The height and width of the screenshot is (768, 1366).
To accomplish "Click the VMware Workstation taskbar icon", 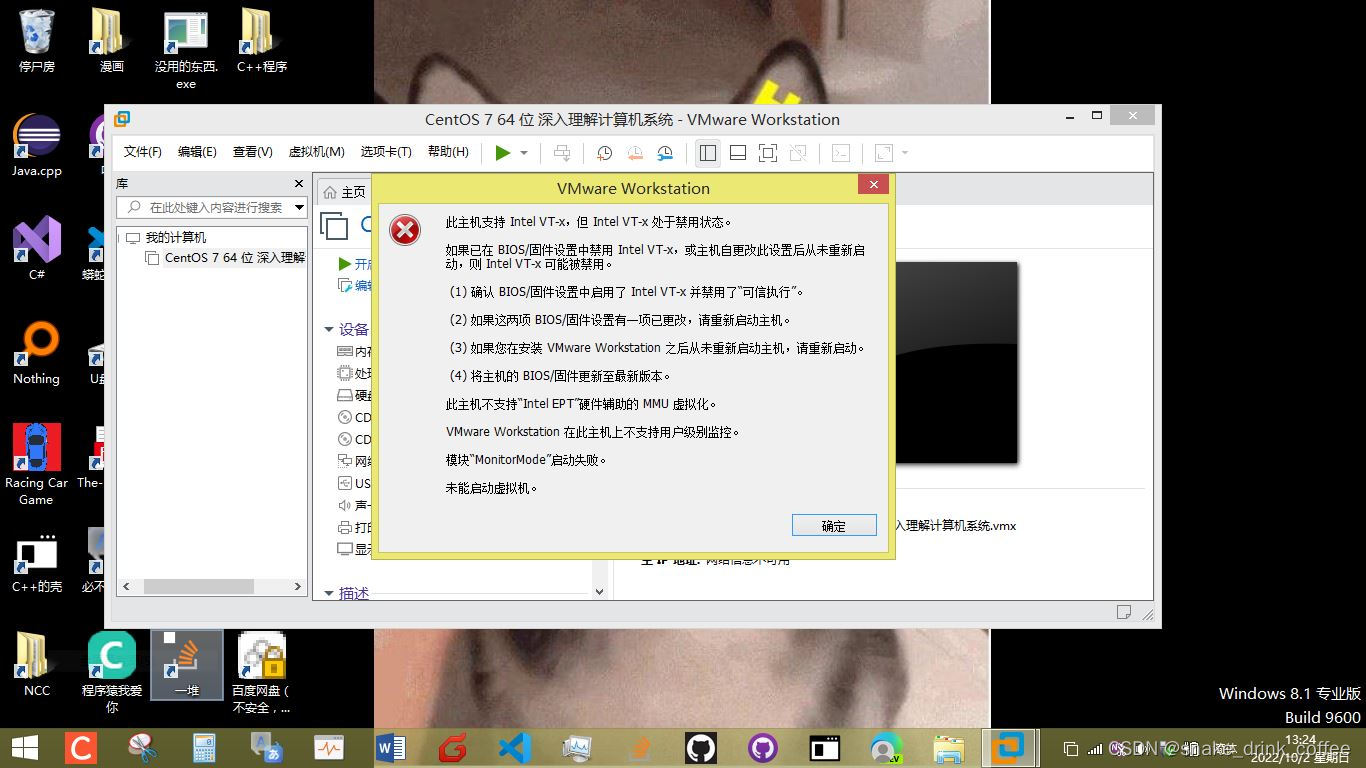I will (1009, 748).
